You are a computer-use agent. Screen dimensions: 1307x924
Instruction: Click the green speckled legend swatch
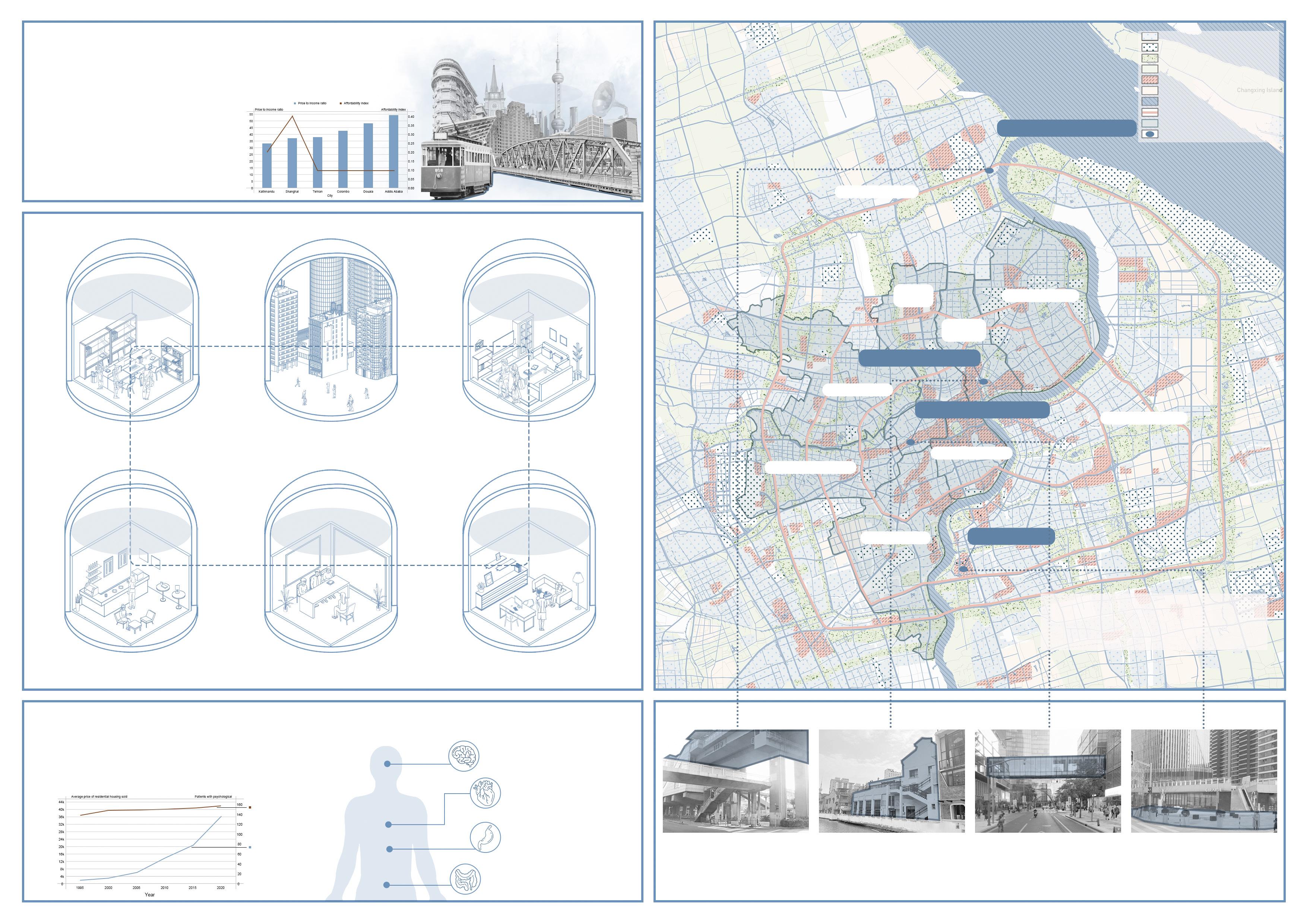1150,58
